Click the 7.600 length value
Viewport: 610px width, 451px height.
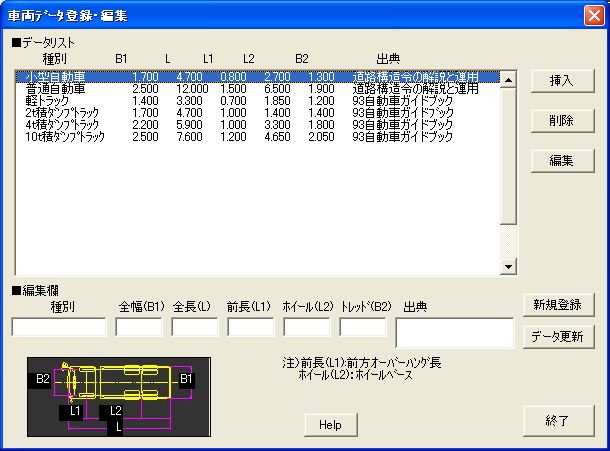[x=189, y=137]
